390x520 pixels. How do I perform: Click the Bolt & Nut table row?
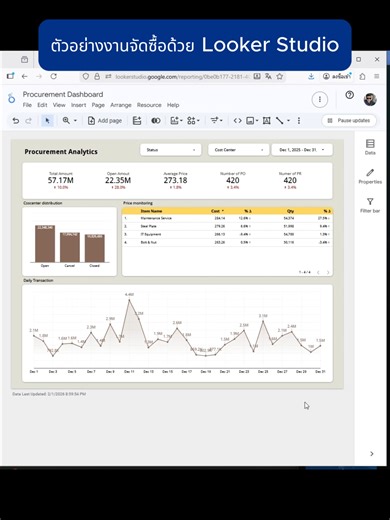227,242
